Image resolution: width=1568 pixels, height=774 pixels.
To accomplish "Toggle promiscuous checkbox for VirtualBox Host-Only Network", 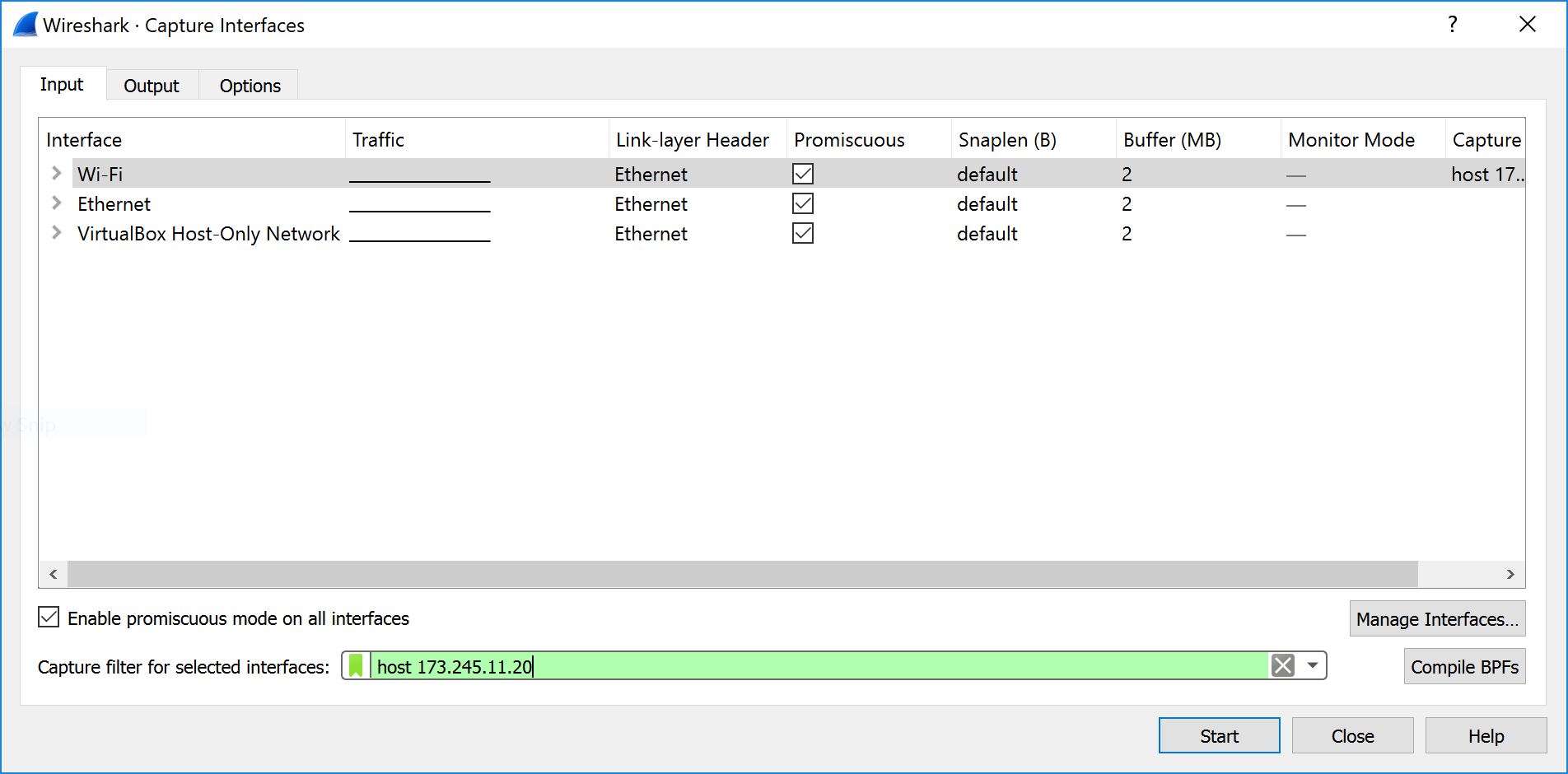I will click(803, 233).
